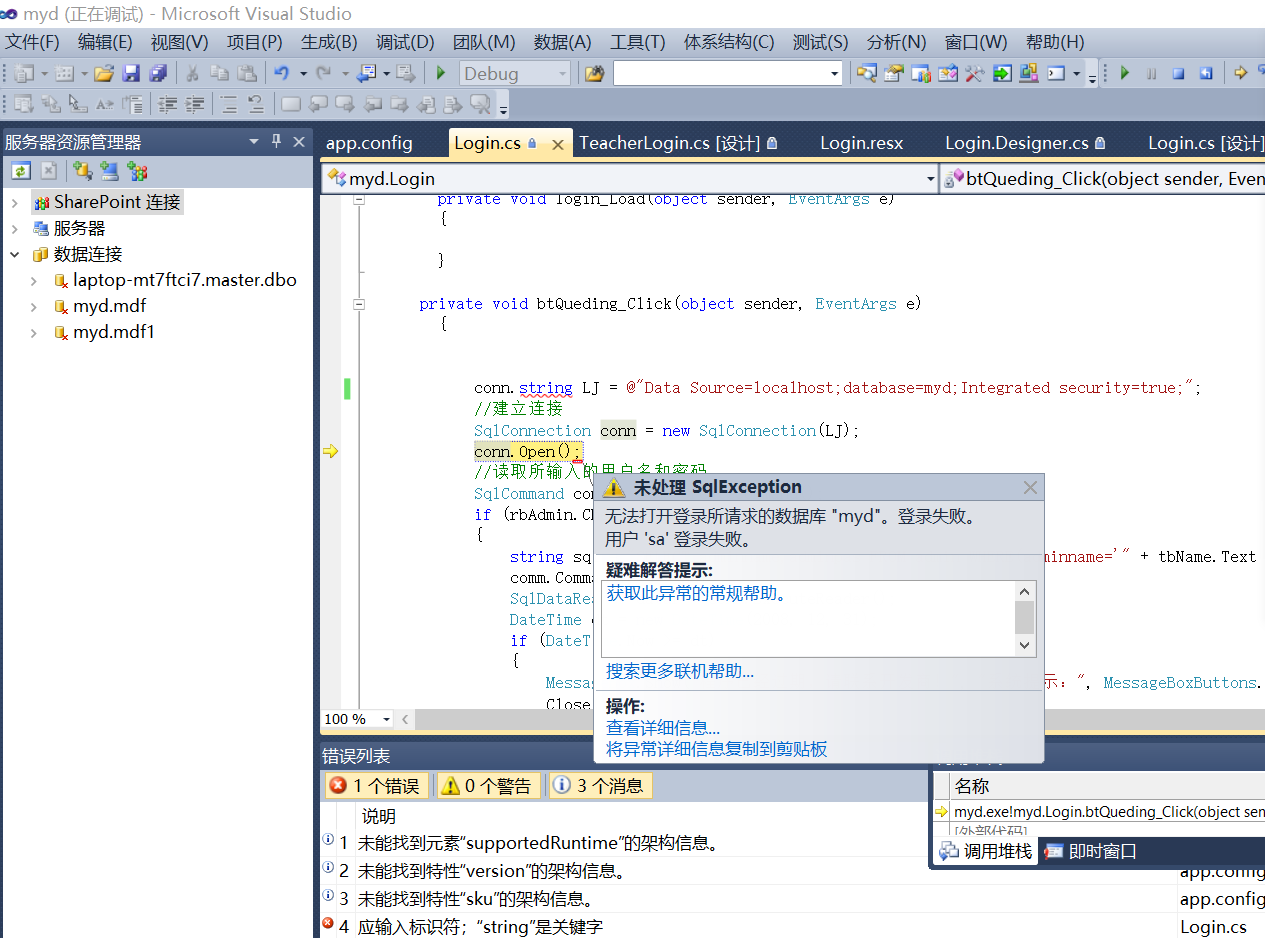Expand the myd.mdf1 connection
This screenshot has height=938, width=1265.
coord(34,333)
